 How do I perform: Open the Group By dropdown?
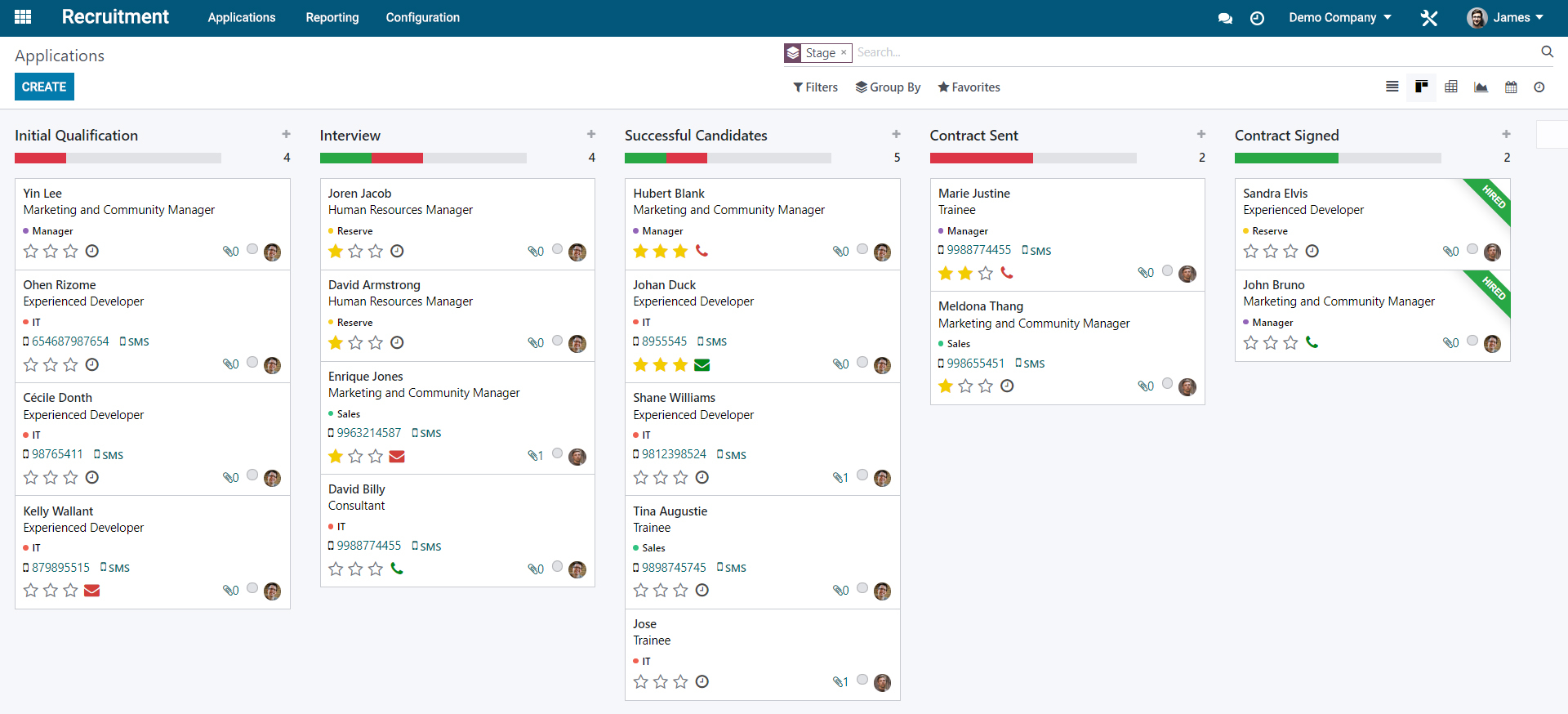click(888, 87)
